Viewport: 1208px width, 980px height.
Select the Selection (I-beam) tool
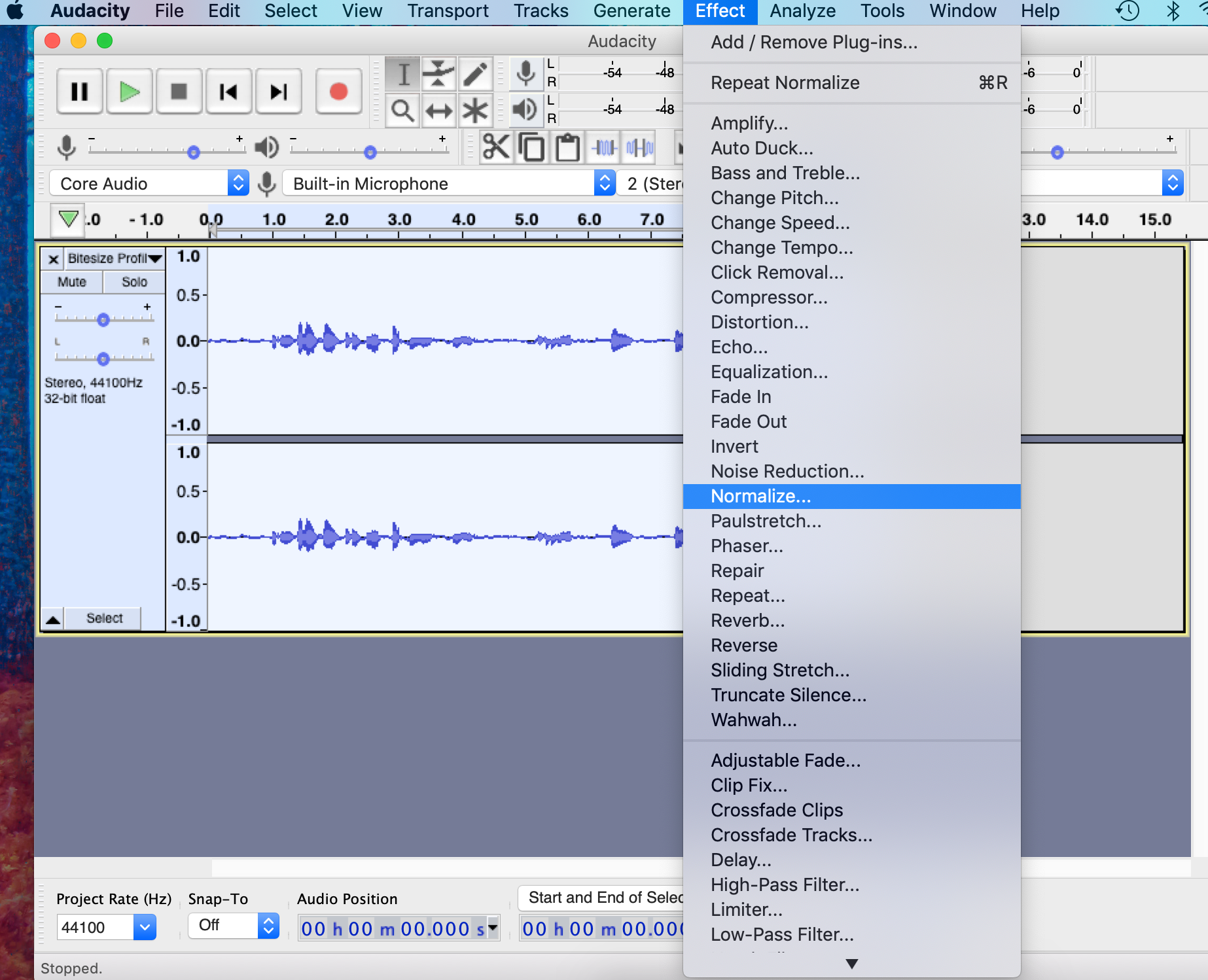pos(403,74)
